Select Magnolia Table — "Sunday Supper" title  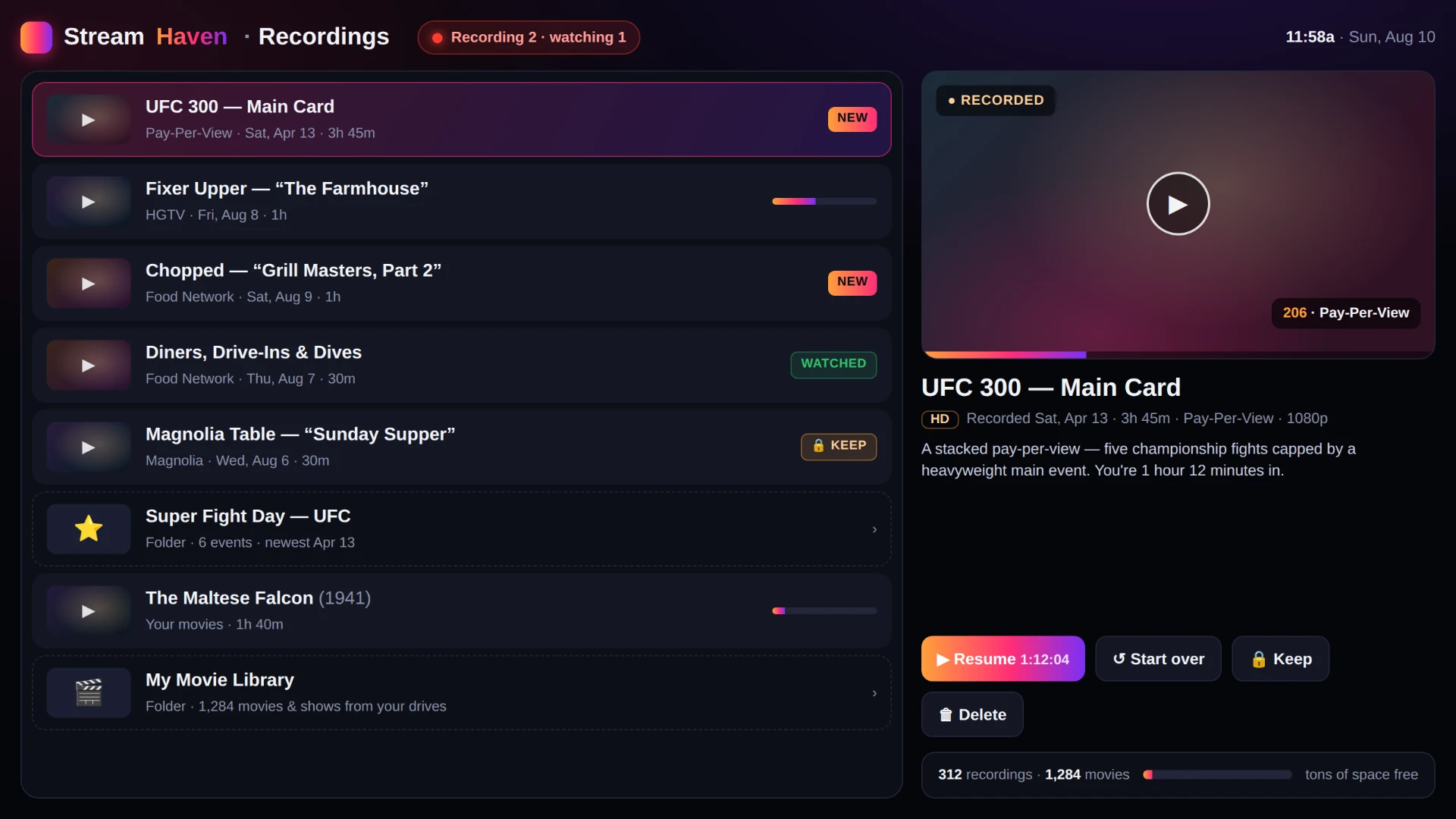(300, 435)
